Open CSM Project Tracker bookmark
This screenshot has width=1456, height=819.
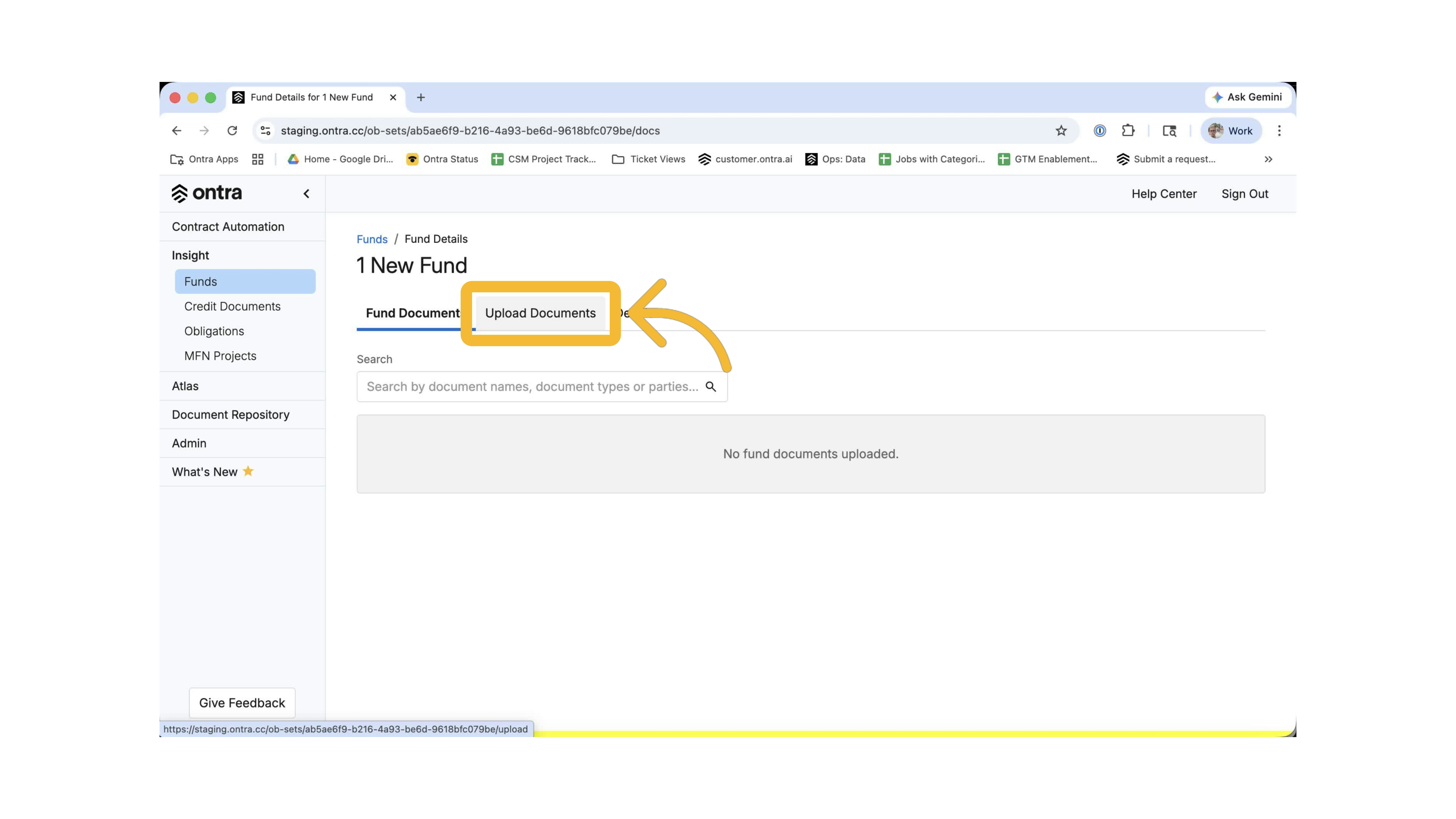click(544, 159)
